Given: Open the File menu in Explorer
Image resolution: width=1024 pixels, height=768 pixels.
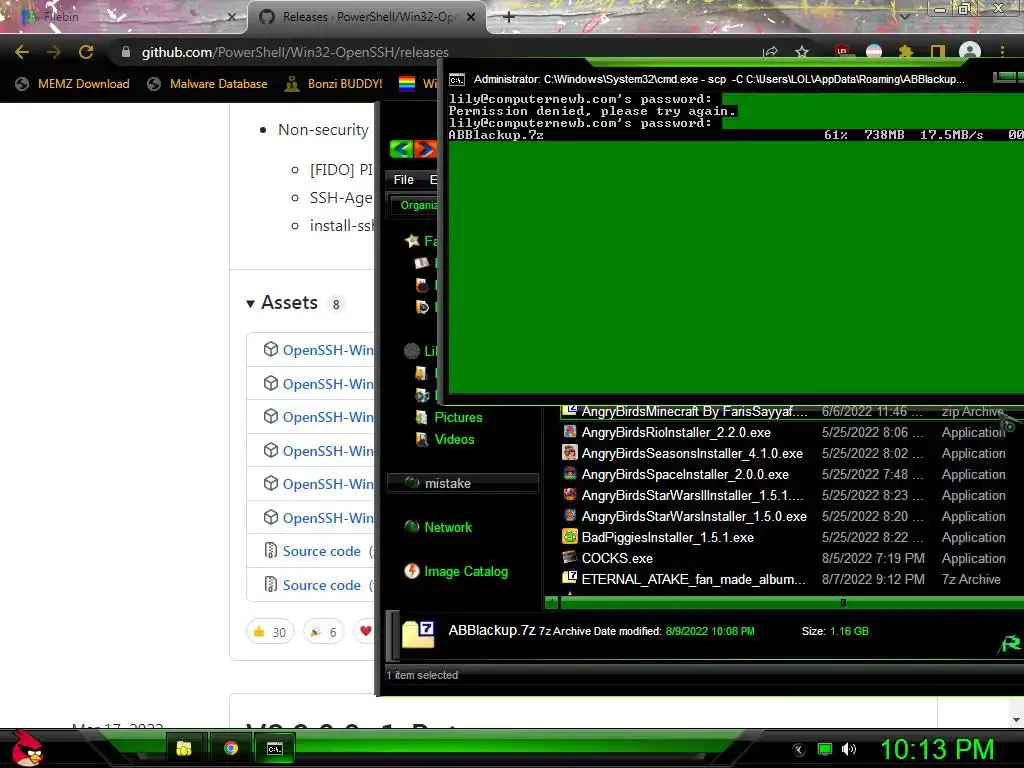Looking at the screenshot, I should 404,180.
